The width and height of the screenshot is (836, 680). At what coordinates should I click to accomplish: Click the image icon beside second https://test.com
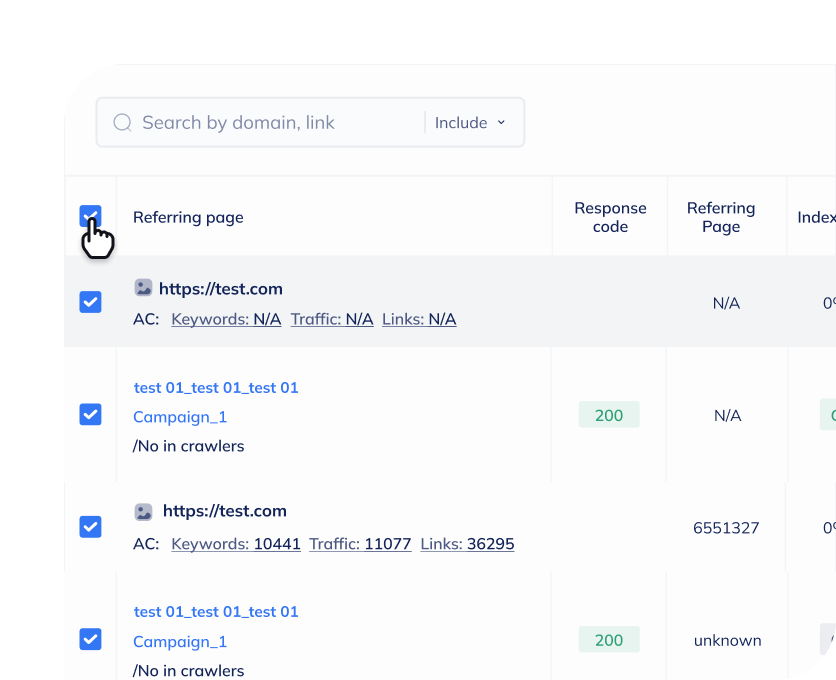144,511
